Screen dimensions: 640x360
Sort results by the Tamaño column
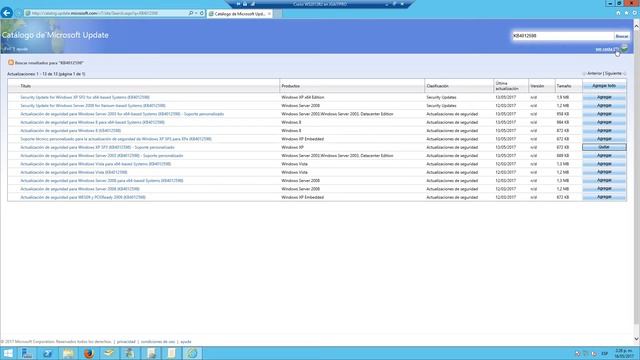(564, 86)
